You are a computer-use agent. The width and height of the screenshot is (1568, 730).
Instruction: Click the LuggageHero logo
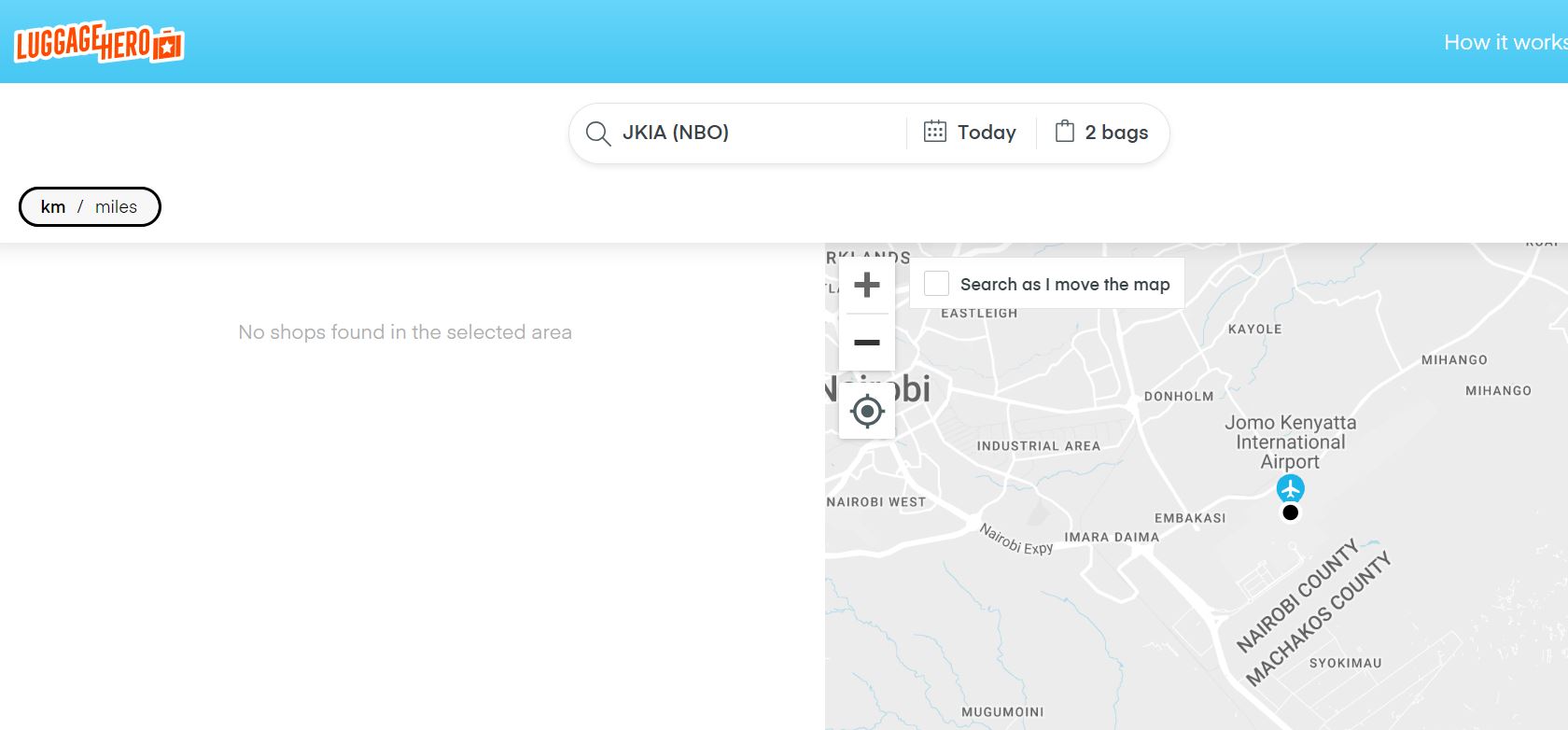click(x=99, y=42)
